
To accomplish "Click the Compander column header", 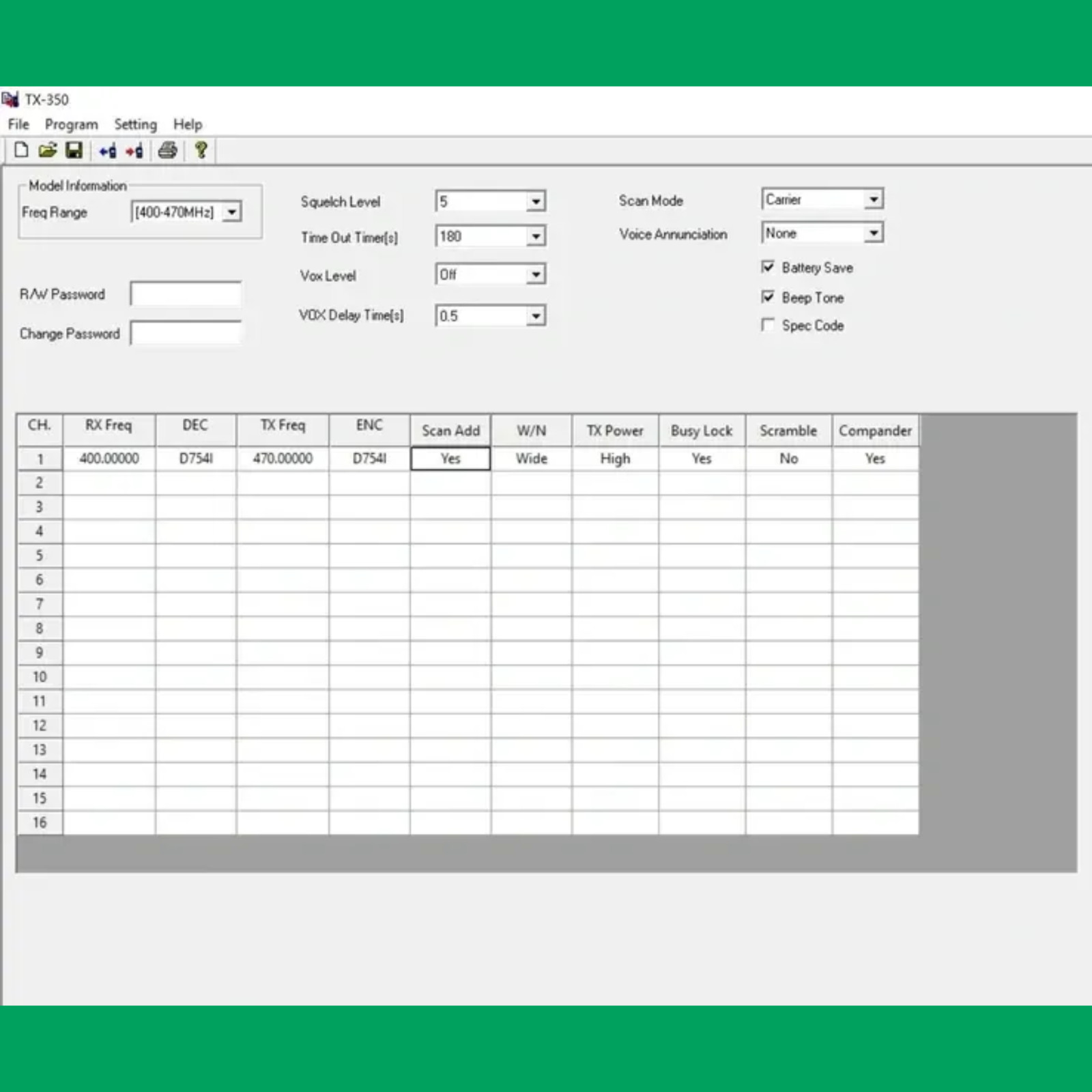I will 876,431.
